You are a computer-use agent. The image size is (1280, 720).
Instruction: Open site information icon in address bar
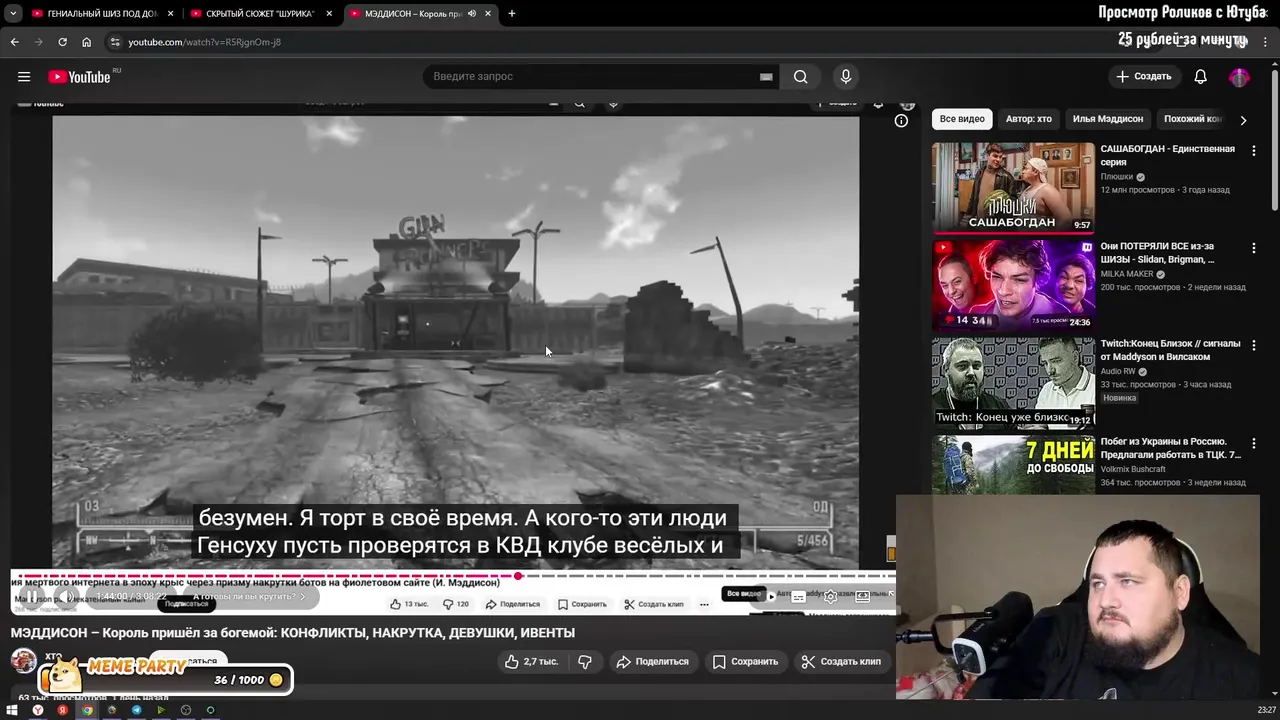tap(115, 42)
